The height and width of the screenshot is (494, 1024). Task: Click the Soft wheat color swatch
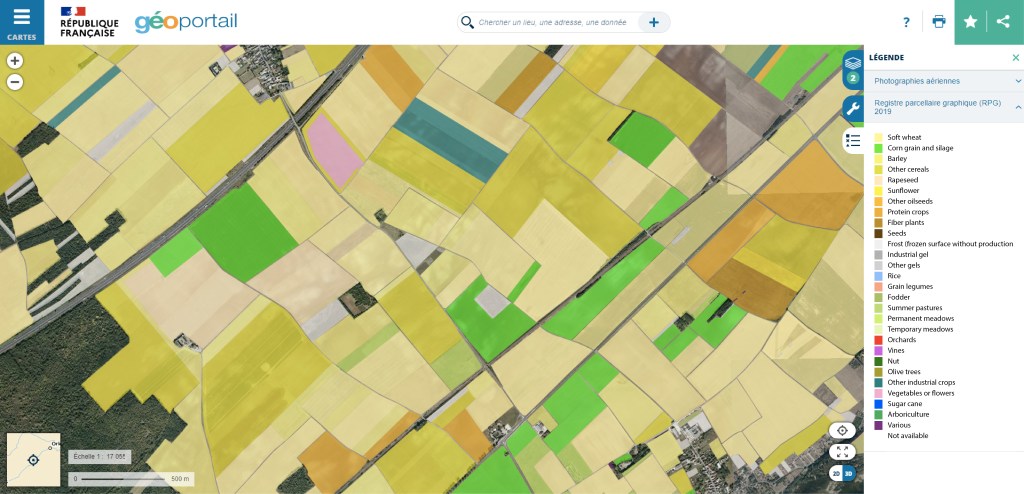click(x=879, y=137)
